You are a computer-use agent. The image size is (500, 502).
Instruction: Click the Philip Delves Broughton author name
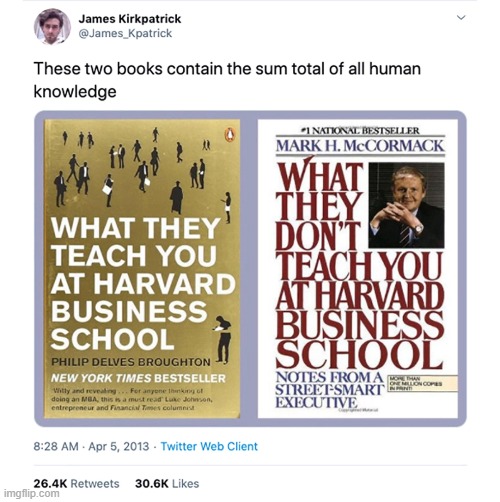point(131,362)
